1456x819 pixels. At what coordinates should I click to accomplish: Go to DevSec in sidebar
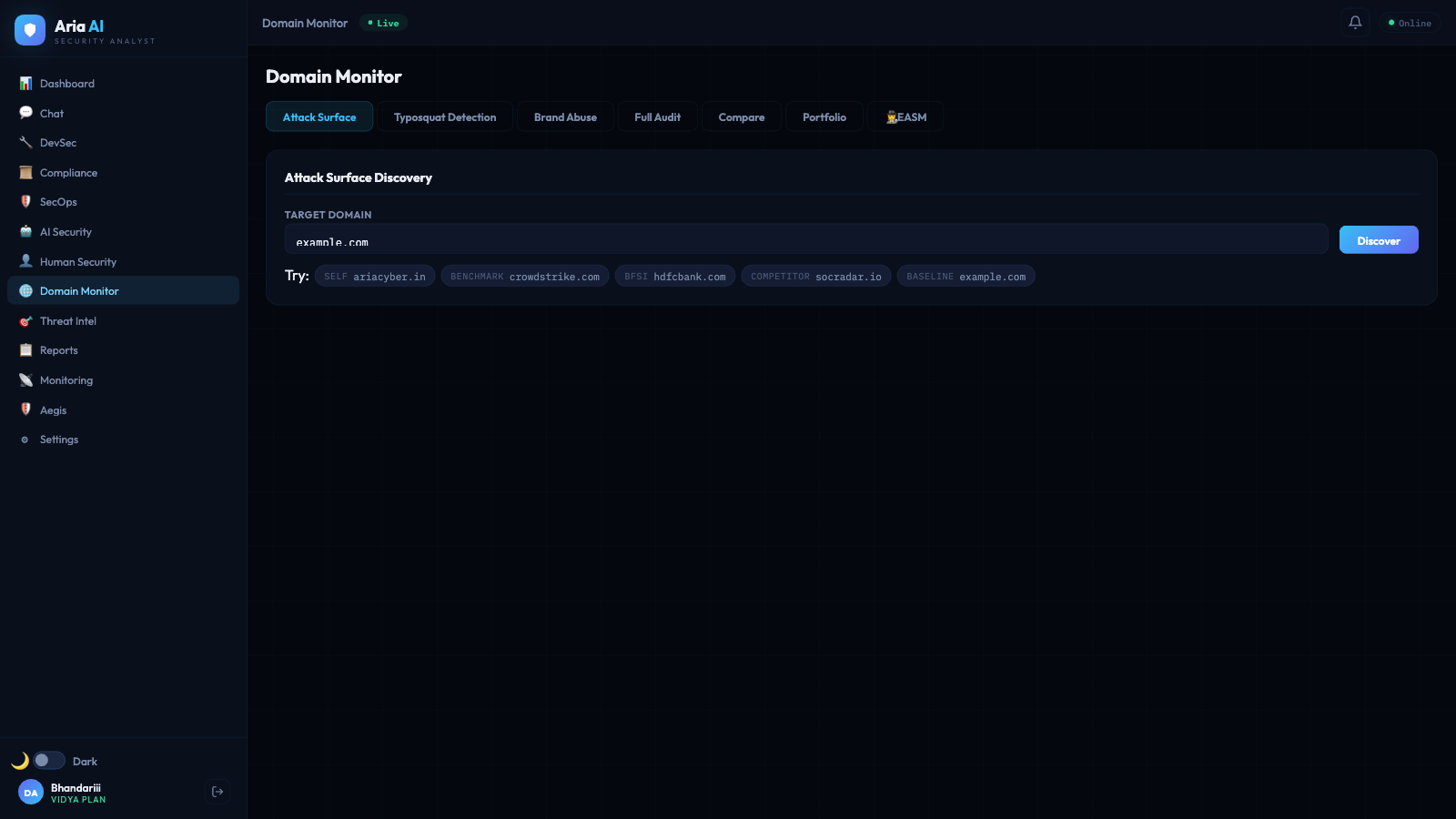(123, 143)
